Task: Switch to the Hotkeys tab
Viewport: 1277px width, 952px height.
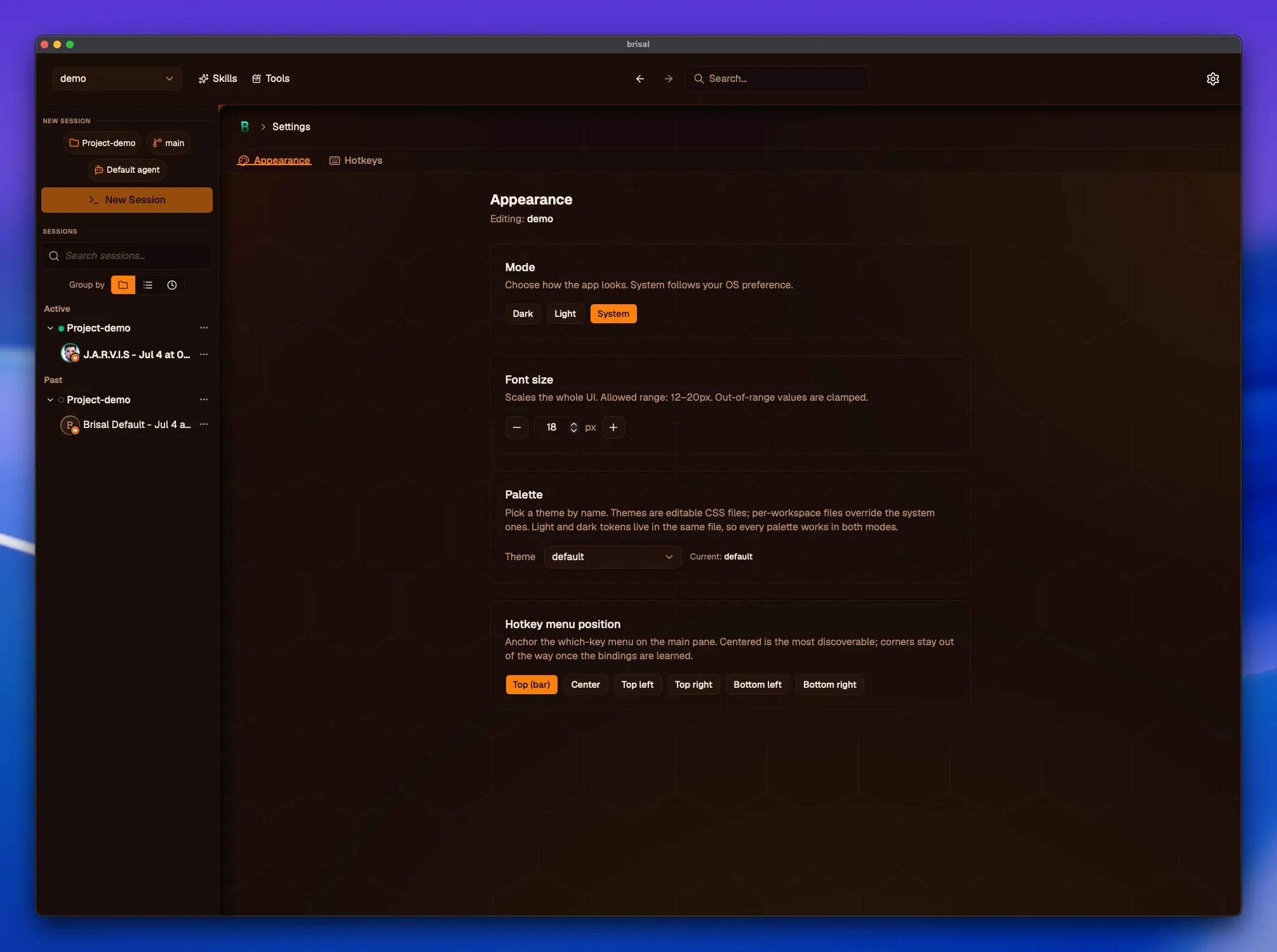Action: (x=356, y=161)
